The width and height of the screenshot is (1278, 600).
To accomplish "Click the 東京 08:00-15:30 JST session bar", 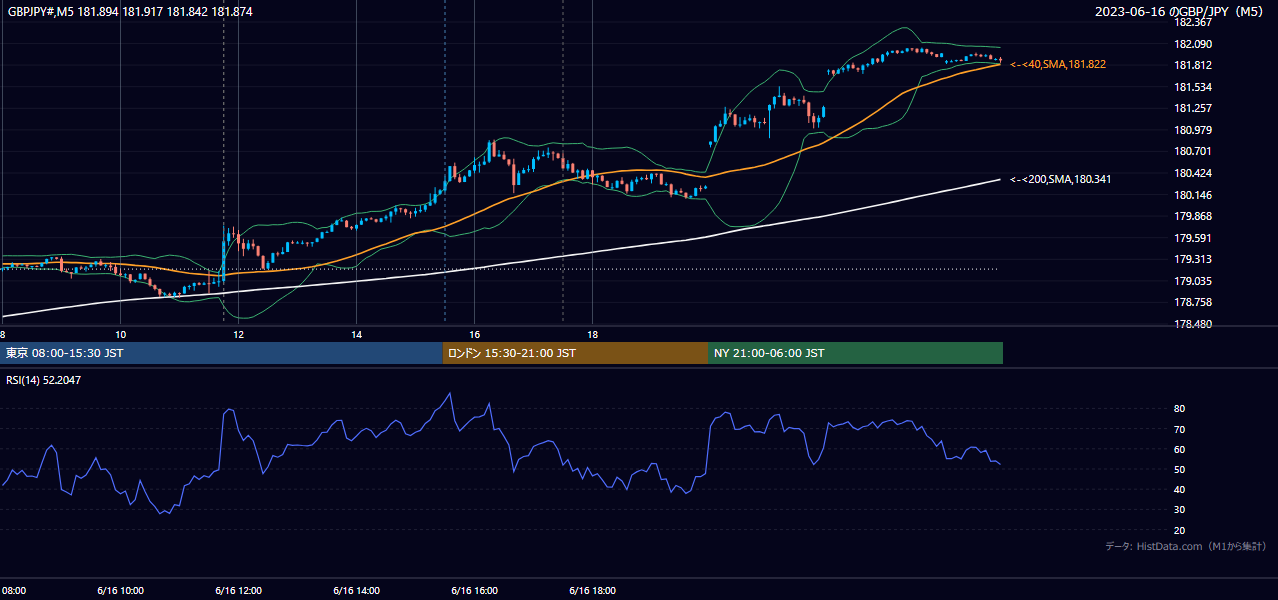I will coord(222,353).
